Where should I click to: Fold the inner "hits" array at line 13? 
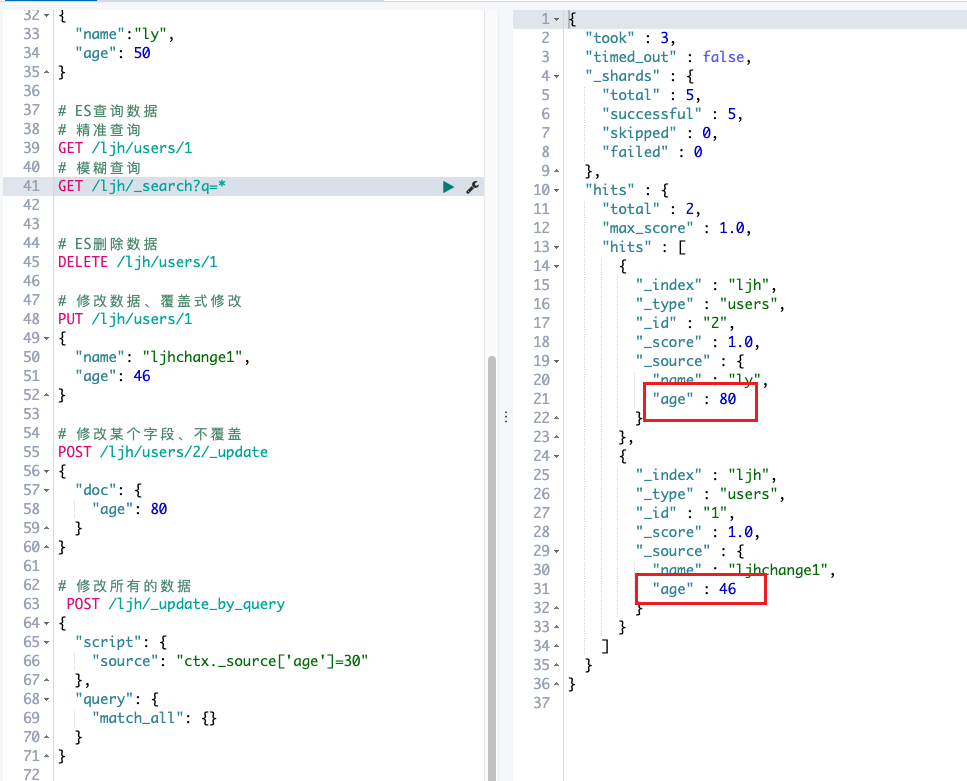[556, 247]
